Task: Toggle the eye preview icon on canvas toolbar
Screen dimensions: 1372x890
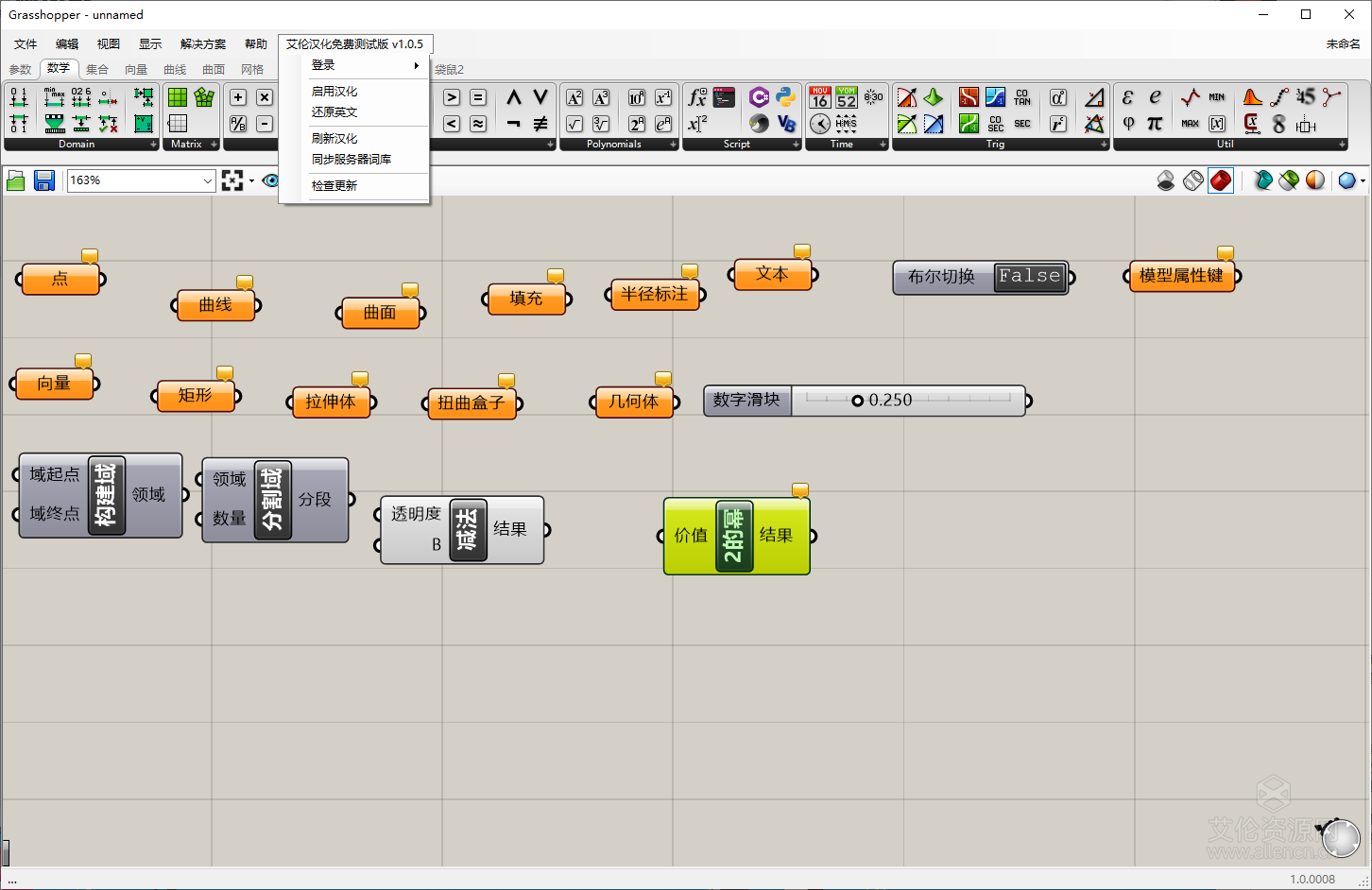Action: (x=271, y=180)
